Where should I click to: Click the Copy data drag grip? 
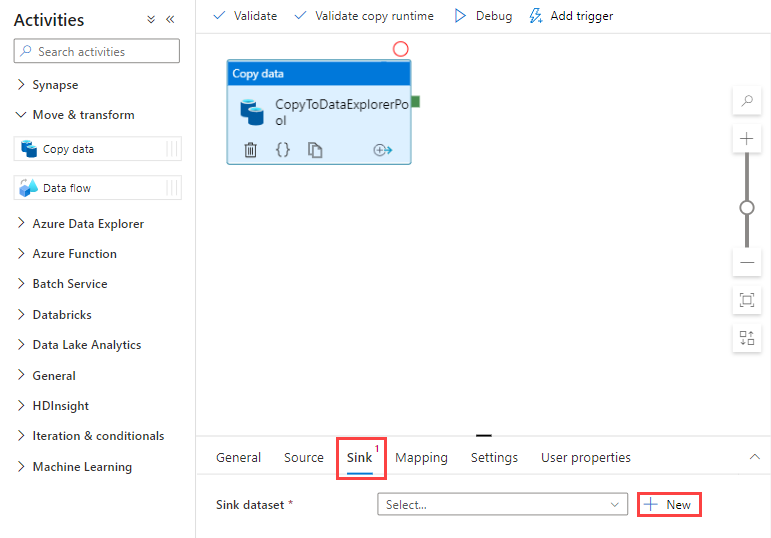[x=172, y=149]
